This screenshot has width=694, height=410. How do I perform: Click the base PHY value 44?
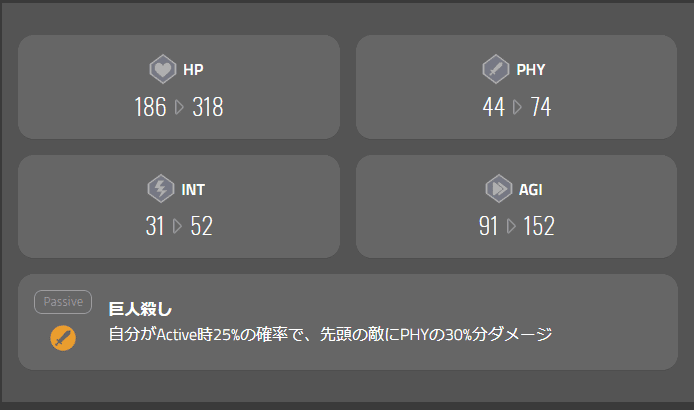click(x=494, y=107)
